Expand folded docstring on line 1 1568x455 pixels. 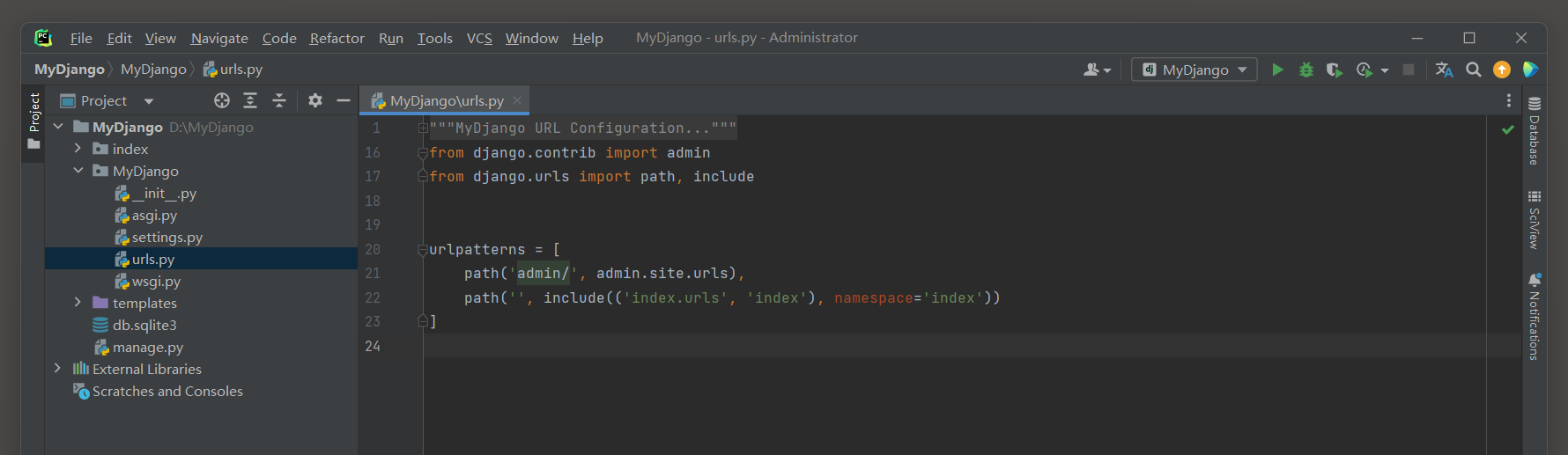pos(423,128)
